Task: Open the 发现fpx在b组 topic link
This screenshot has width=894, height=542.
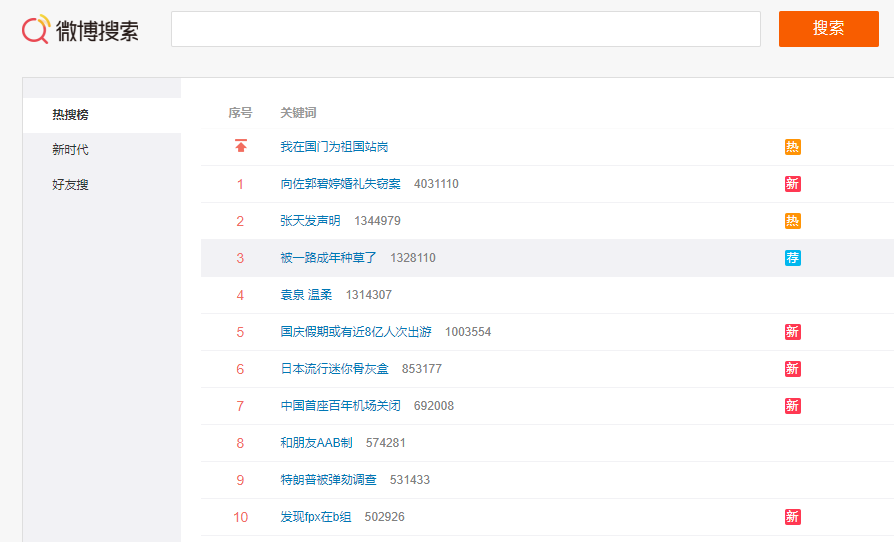Action: pos(316,517)
